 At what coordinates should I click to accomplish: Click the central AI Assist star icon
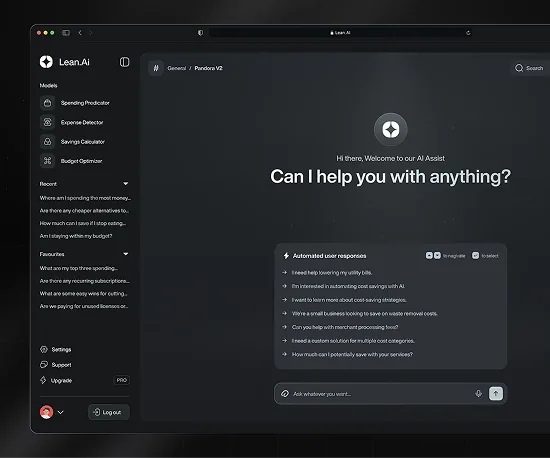coord(390,129)
